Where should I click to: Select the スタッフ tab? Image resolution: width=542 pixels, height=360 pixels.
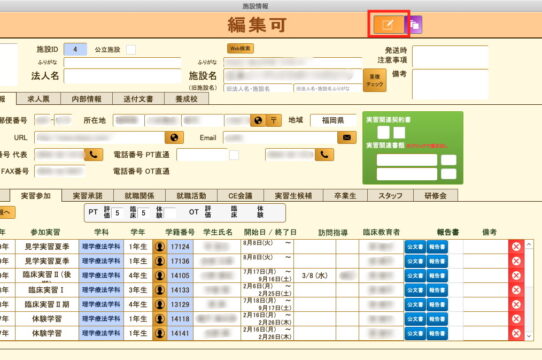(390, 196)
